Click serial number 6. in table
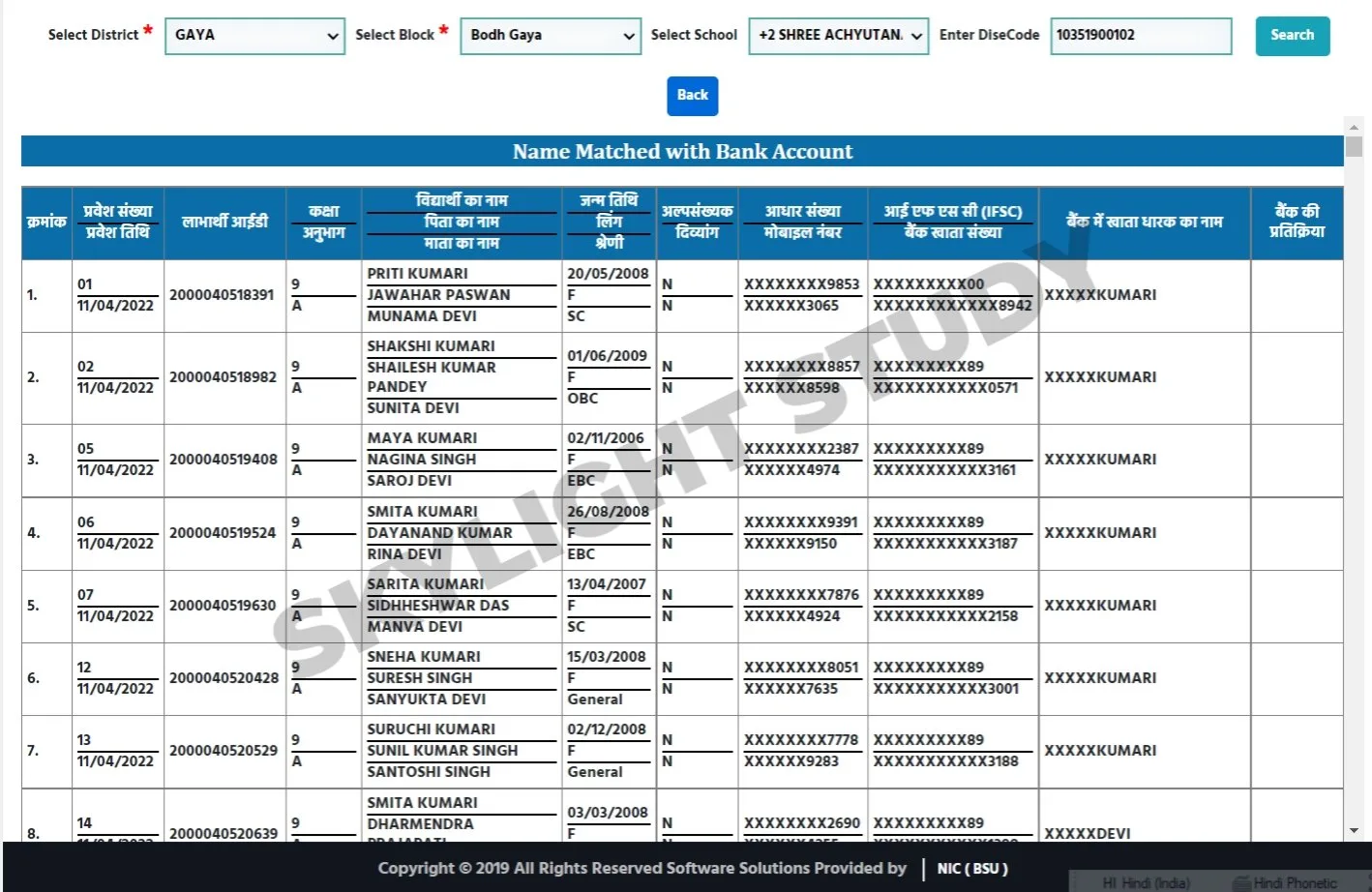1372x892 pixels. [x=33, y=678]
